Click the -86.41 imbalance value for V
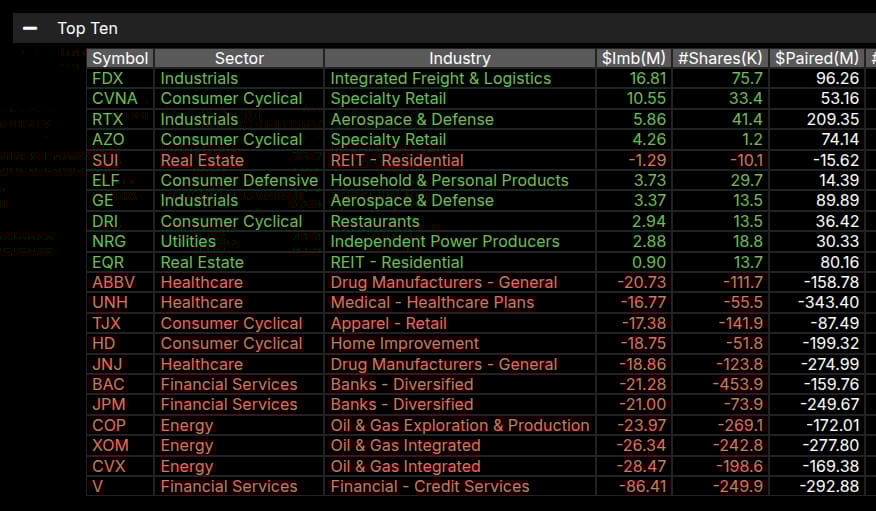Image resolution: width=876 pixels, height=511 pixels. pyautogui.click(x=634, y=486)
